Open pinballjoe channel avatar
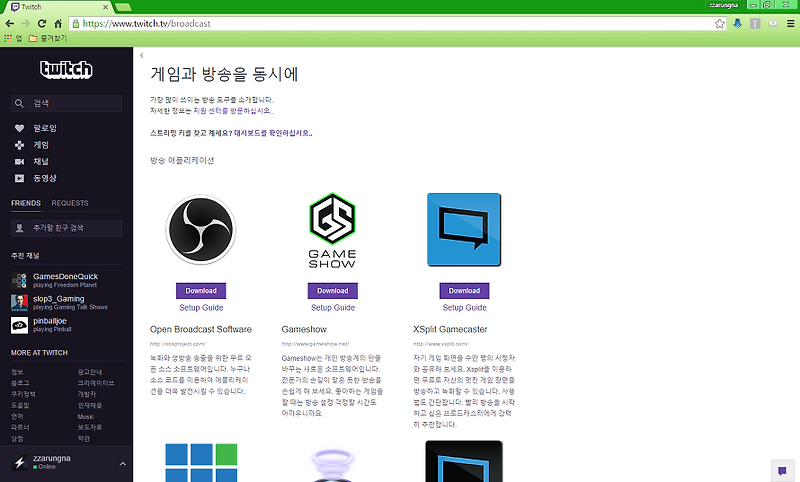 [x=19, y=325]
